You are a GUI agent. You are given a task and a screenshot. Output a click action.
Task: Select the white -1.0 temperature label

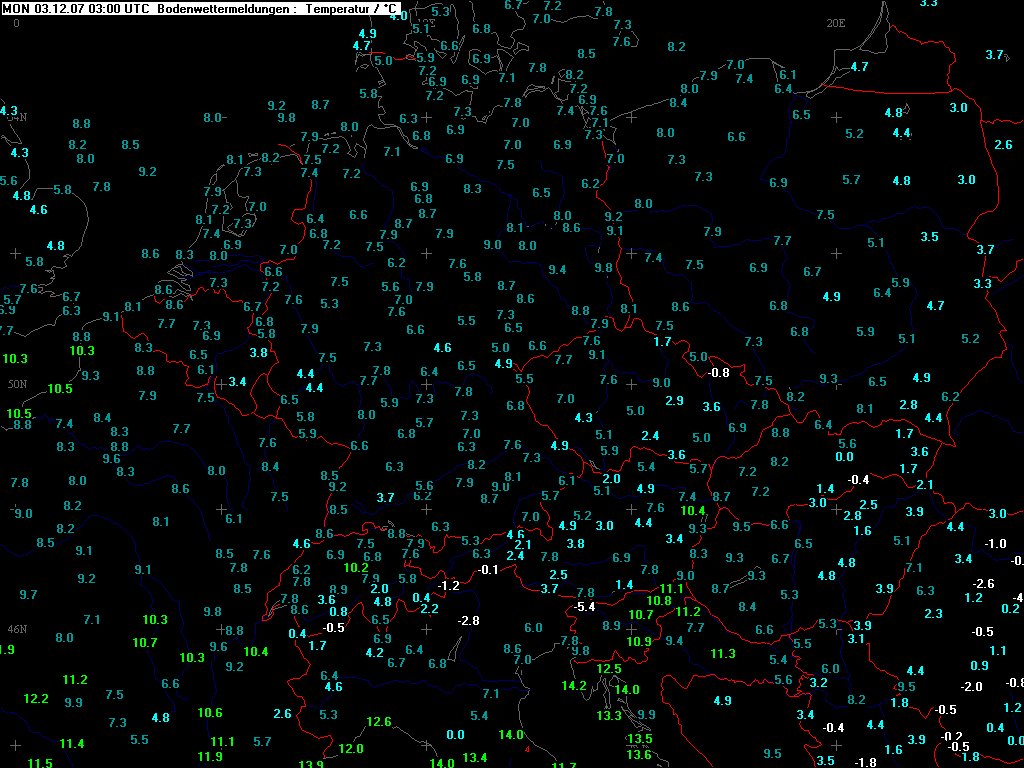(995, 544)
